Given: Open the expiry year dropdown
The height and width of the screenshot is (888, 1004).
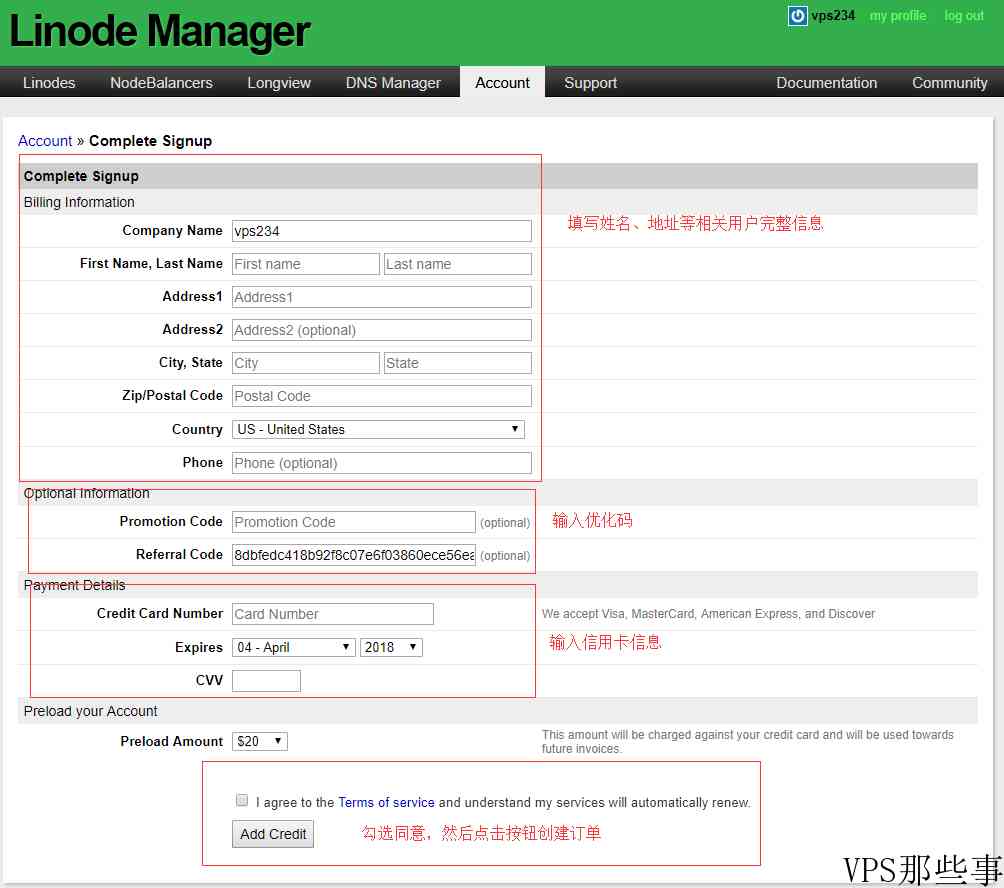Looking at the screenshot, I should click(391, 647).
